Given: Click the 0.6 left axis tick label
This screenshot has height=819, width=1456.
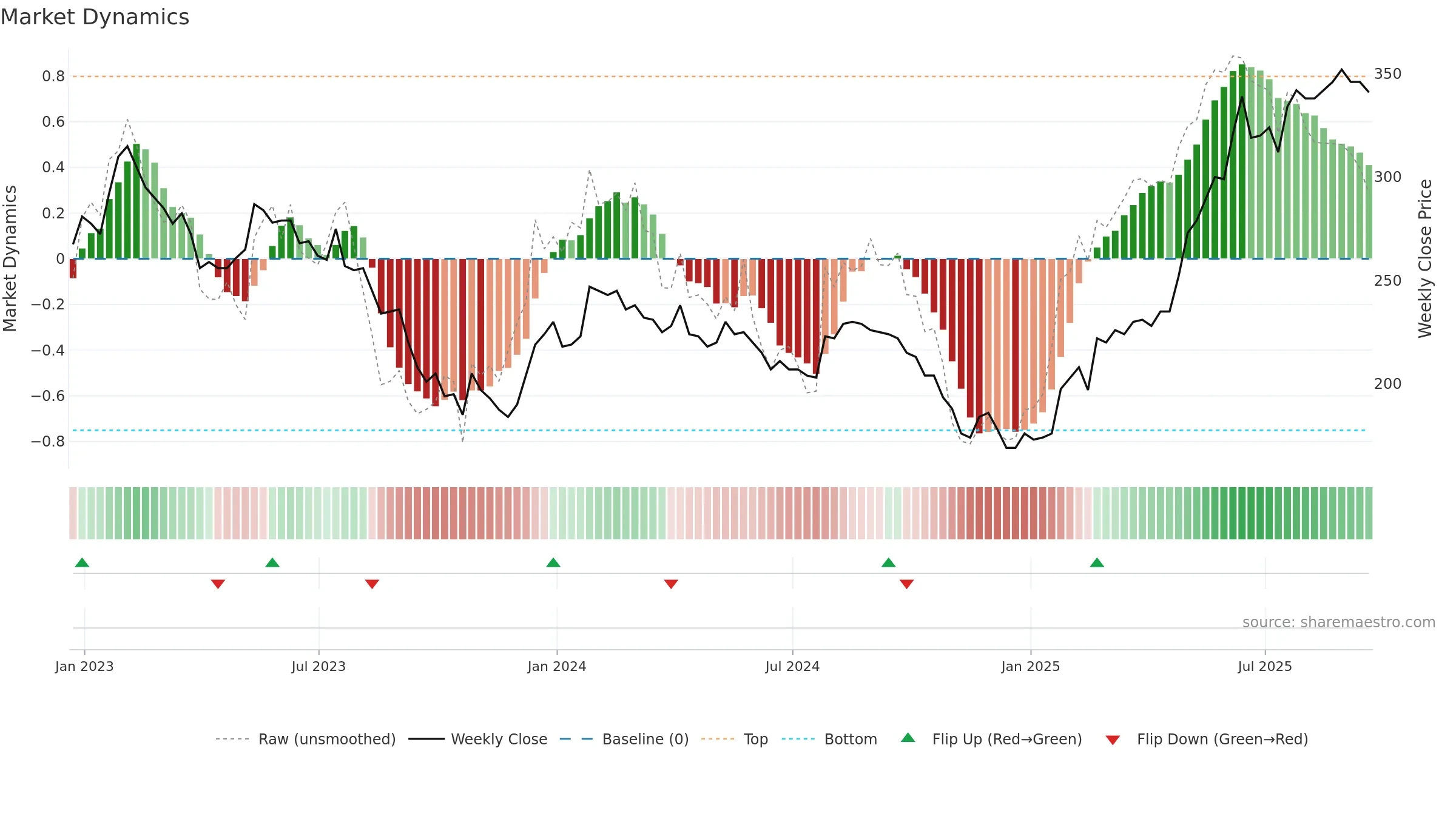Looking at the screenshot, I should point(53,122).
